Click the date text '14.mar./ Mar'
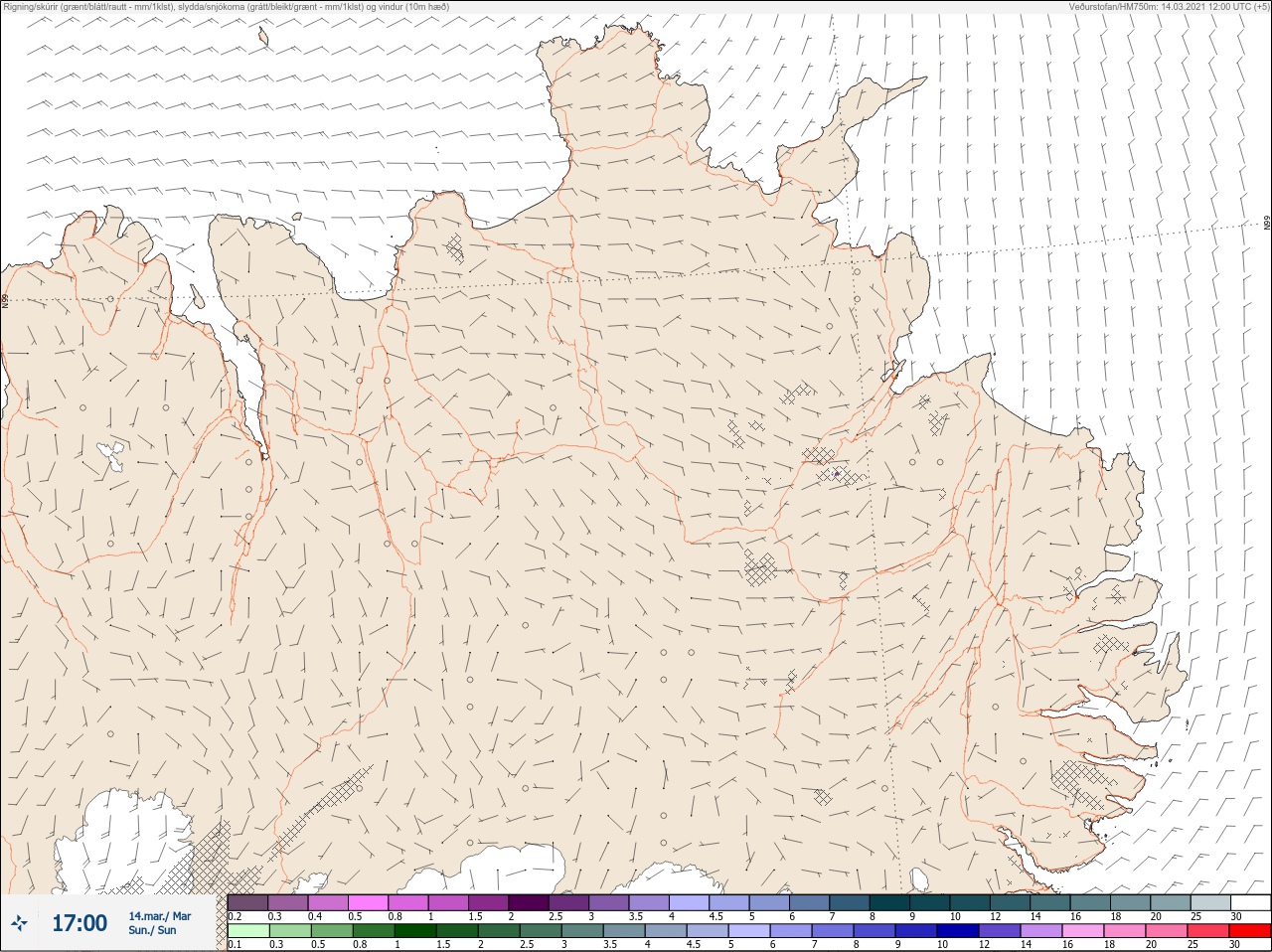 point(160,916)
